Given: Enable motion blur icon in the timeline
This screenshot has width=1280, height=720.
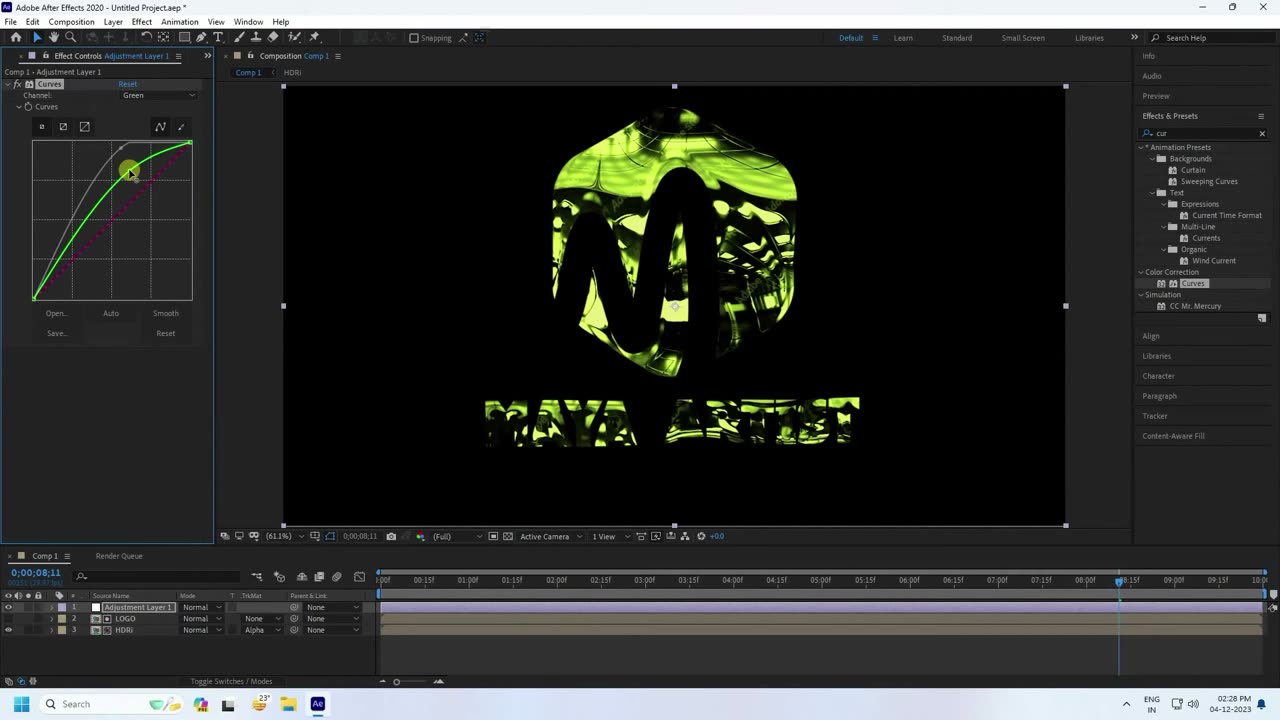Looking at the screenshot, I should click(337, 577).
